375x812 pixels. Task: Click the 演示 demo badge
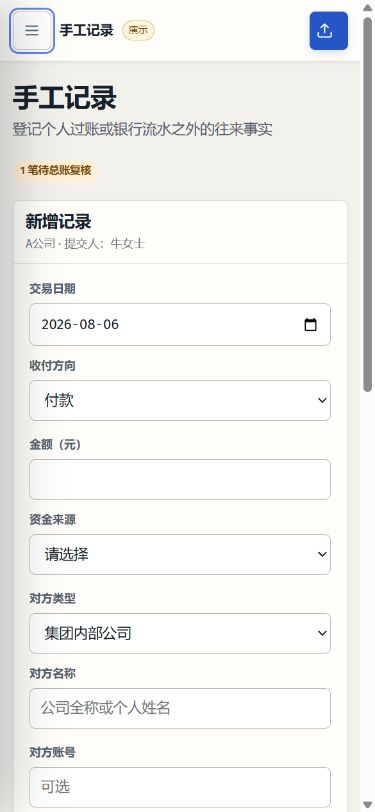click(138, 31)
